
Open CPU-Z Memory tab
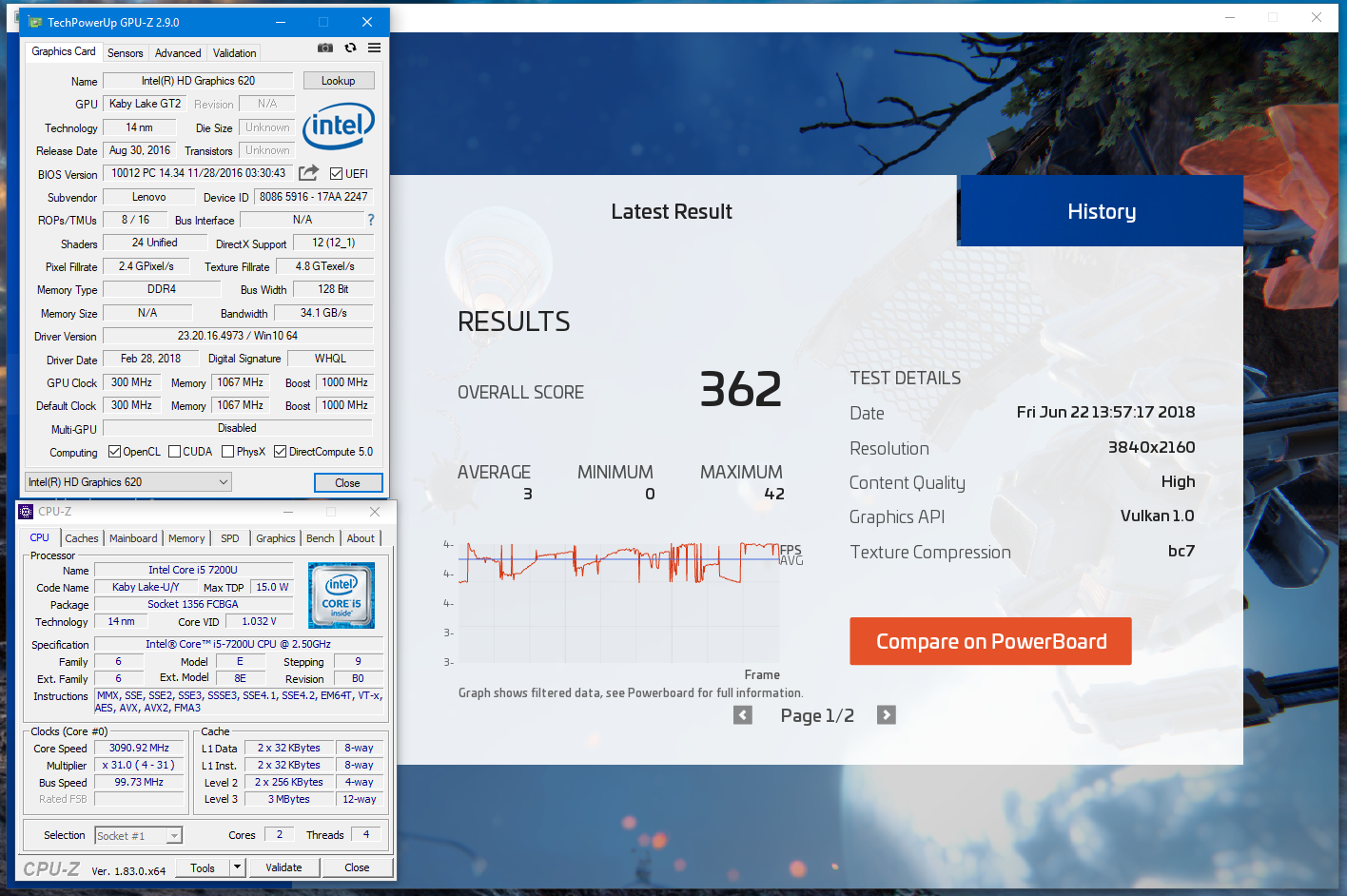tap(186, 538)
